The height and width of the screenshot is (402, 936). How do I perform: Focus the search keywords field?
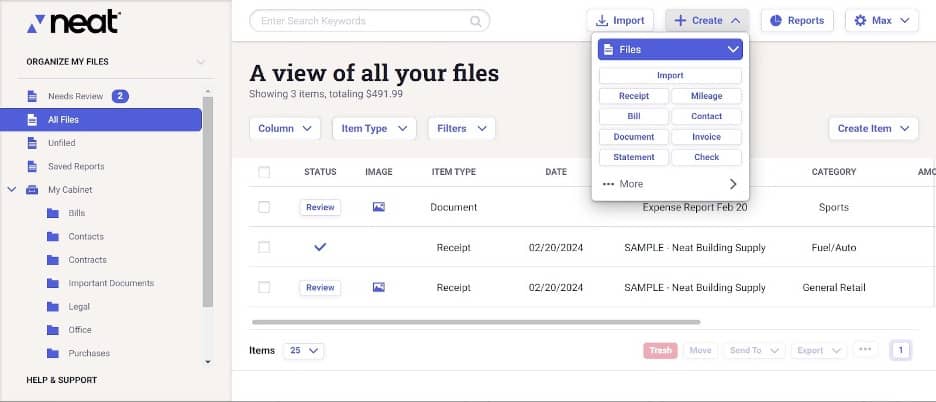(360, 21)
